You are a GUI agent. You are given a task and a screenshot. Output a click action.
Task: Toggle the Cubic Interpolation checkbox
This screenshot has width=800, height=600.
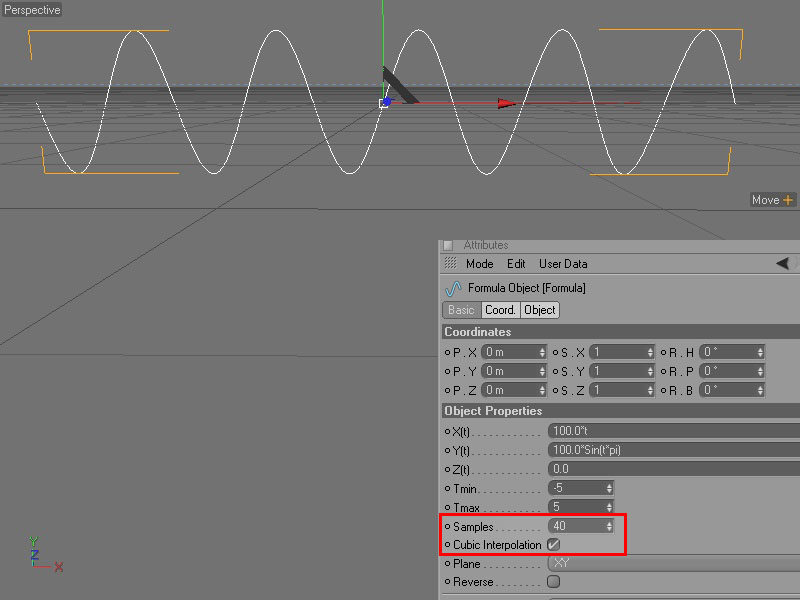pos(554,545)
